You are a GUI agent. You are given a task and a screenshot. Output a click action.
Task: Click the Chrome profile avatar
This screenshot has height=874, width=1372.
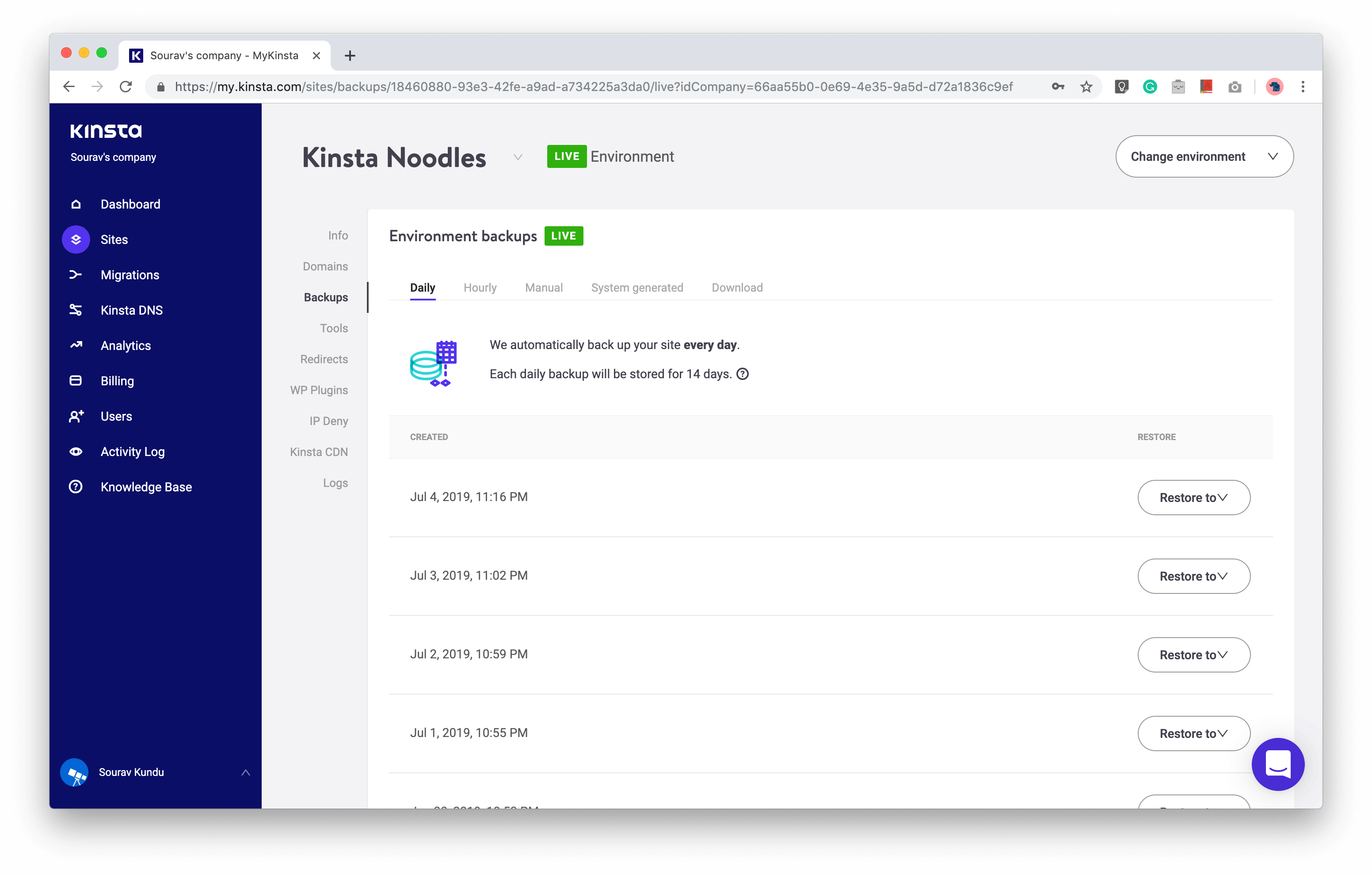(x=1274, y=87)
